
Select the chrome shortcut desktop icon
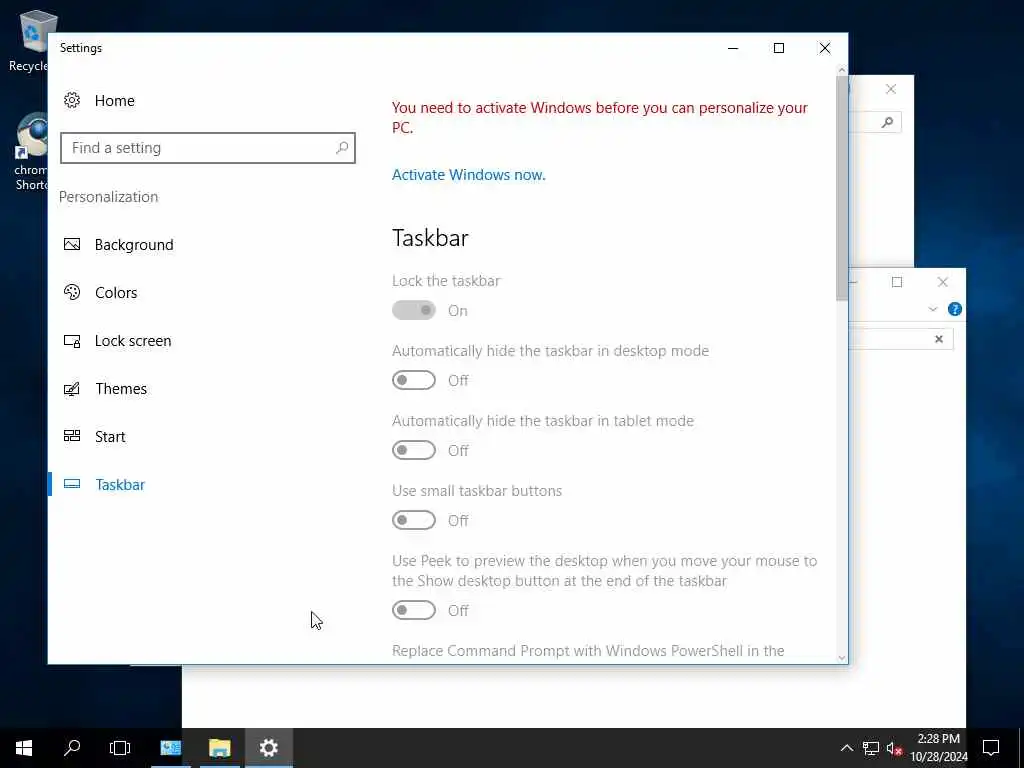pyautogui.click(x=30, y=152)
